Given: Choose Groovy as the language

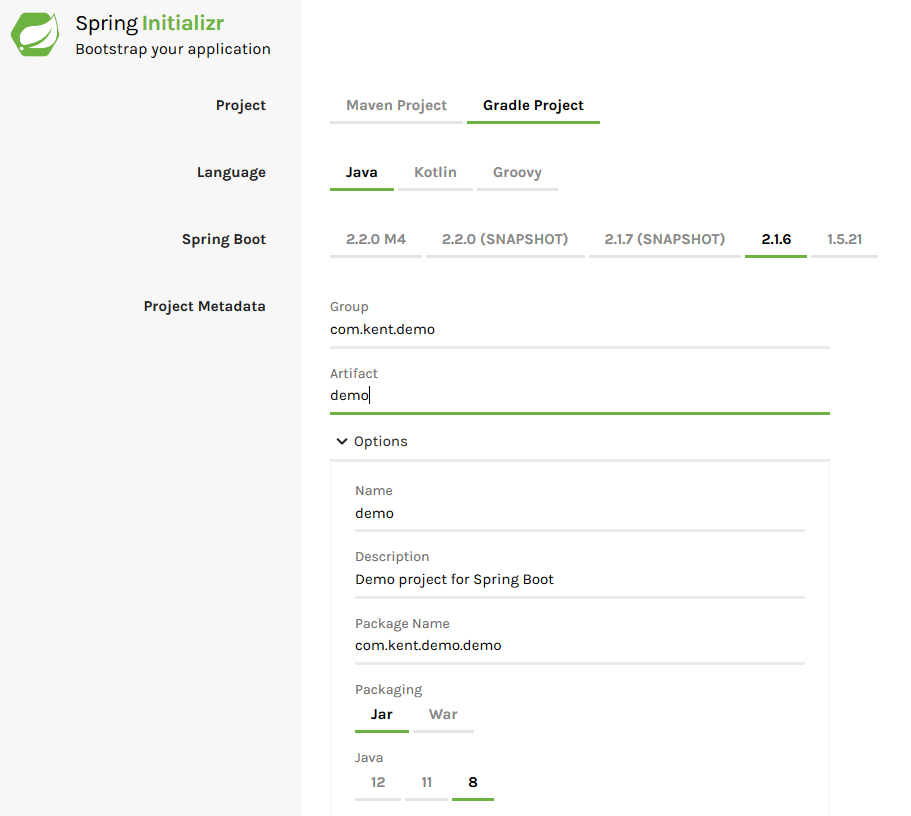Looking at the screenshot, I should (517, 172).
